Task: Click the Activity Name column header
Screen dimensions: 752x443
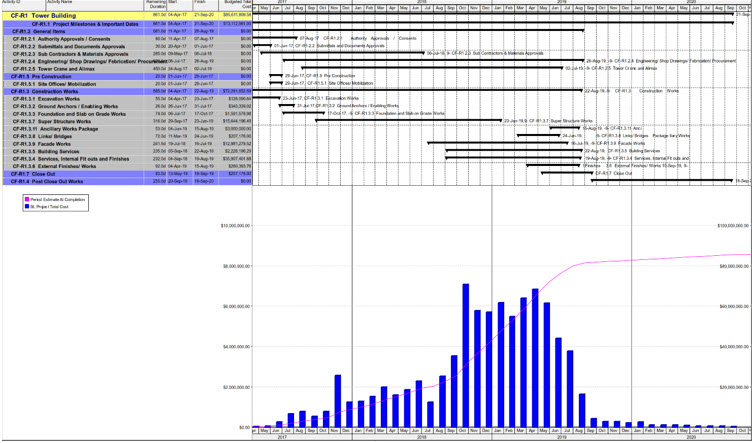Action: coord(95,5)
